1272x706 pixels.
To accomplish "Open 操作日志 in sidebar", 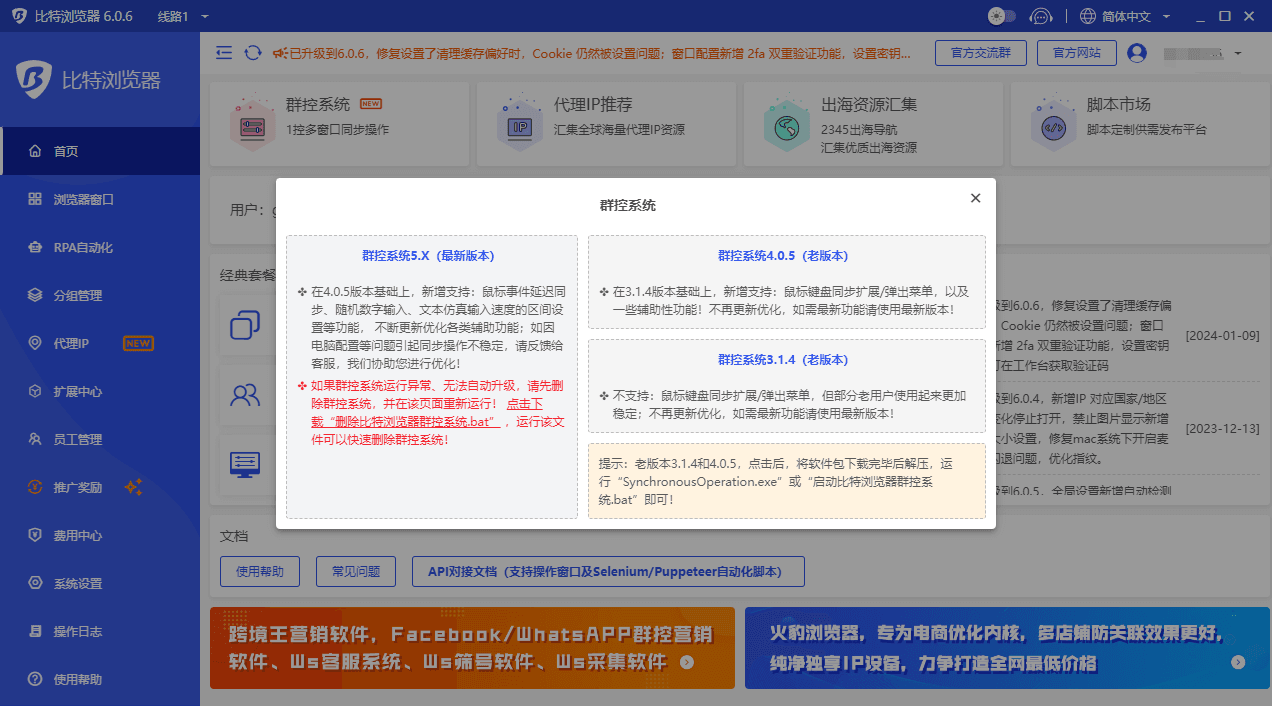I will tap(100, 631).
